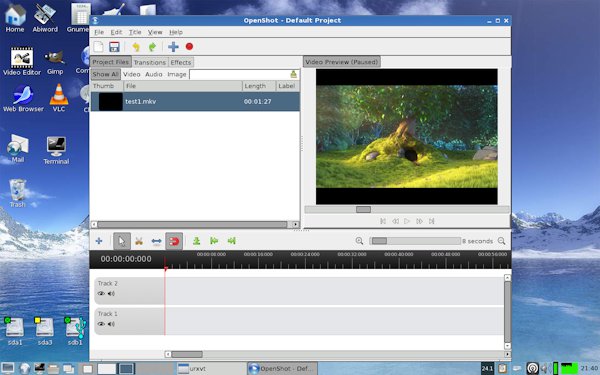Create a new project with toolbar icon
The height and width of the screenshot is (375, 600).
[x=98, y=47]
